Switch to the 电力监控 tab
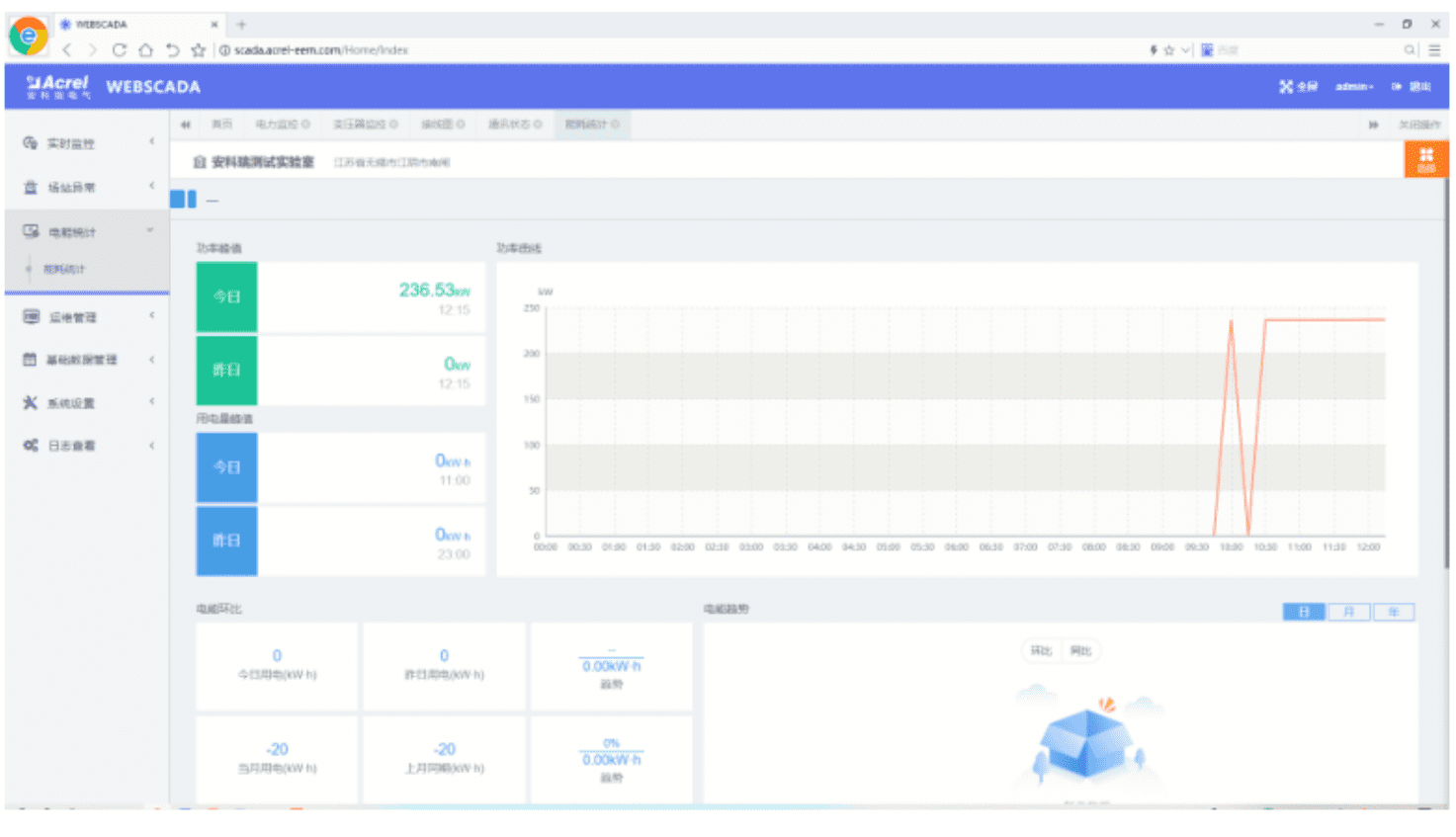 pos(282,125)
